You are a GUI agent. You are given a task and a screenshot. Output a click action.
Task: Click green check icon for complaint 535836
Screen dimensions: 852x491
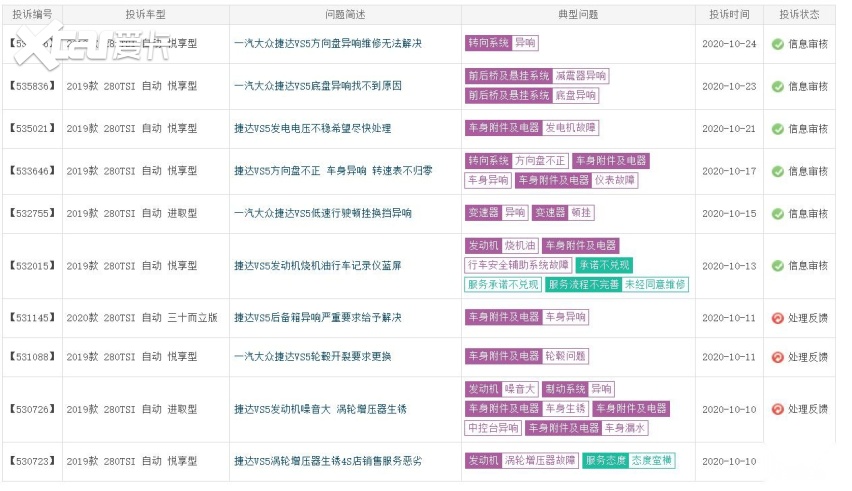tap(777, 86)
